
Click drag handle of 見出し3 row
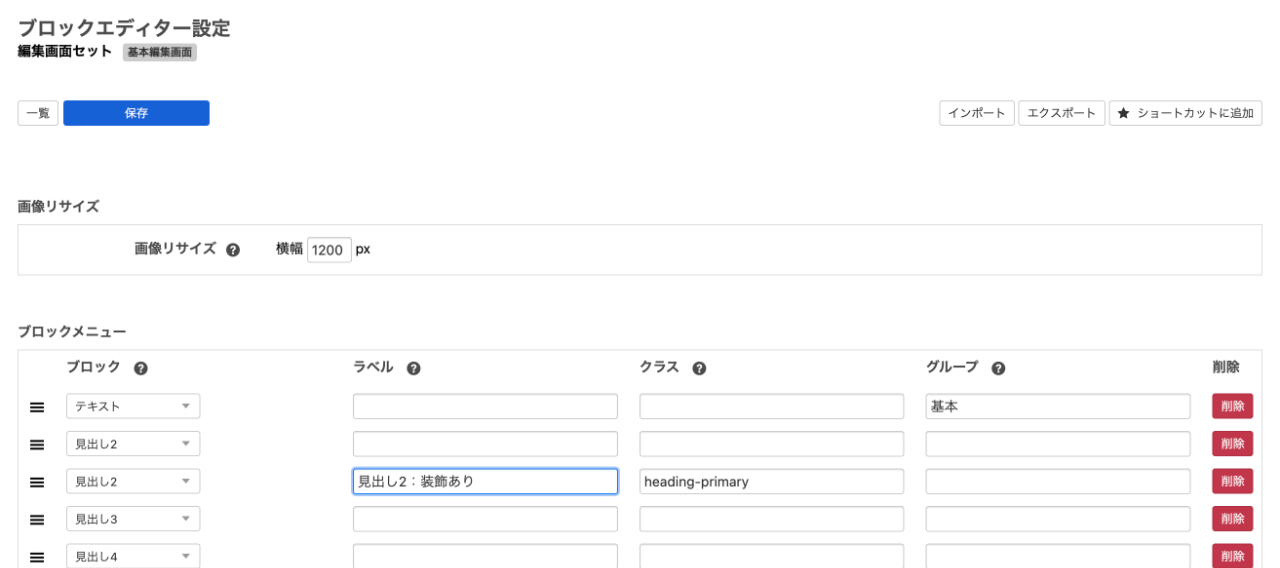(37, 519)
